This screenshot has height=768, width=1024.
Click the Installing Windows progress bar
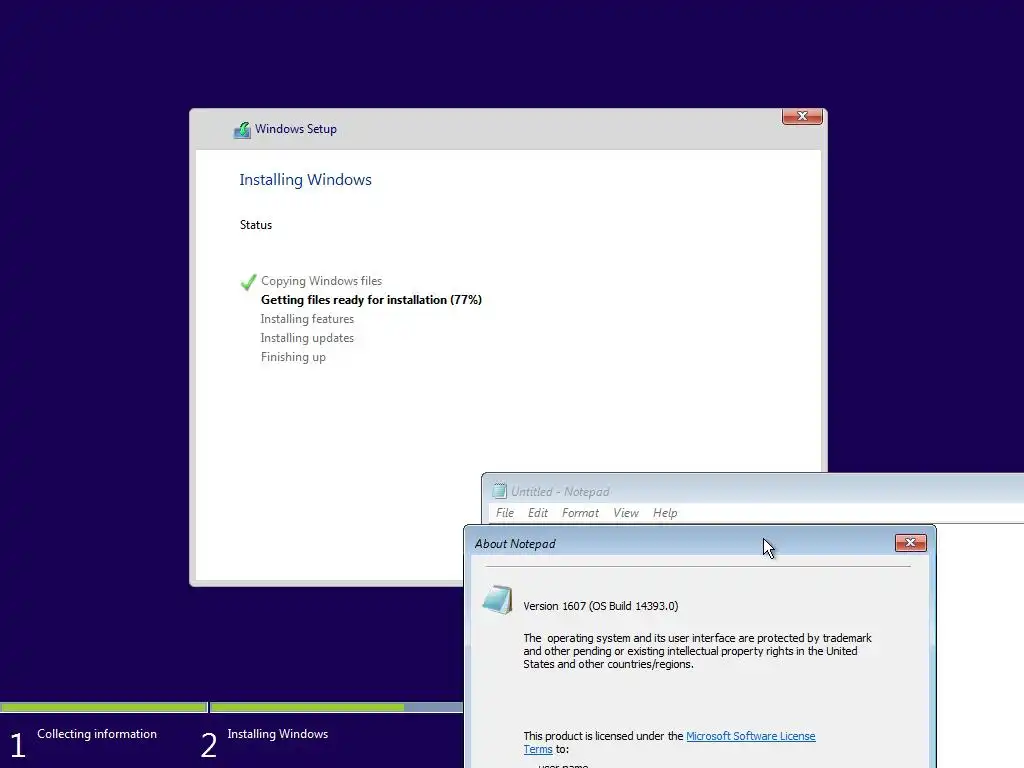point(336,707)
